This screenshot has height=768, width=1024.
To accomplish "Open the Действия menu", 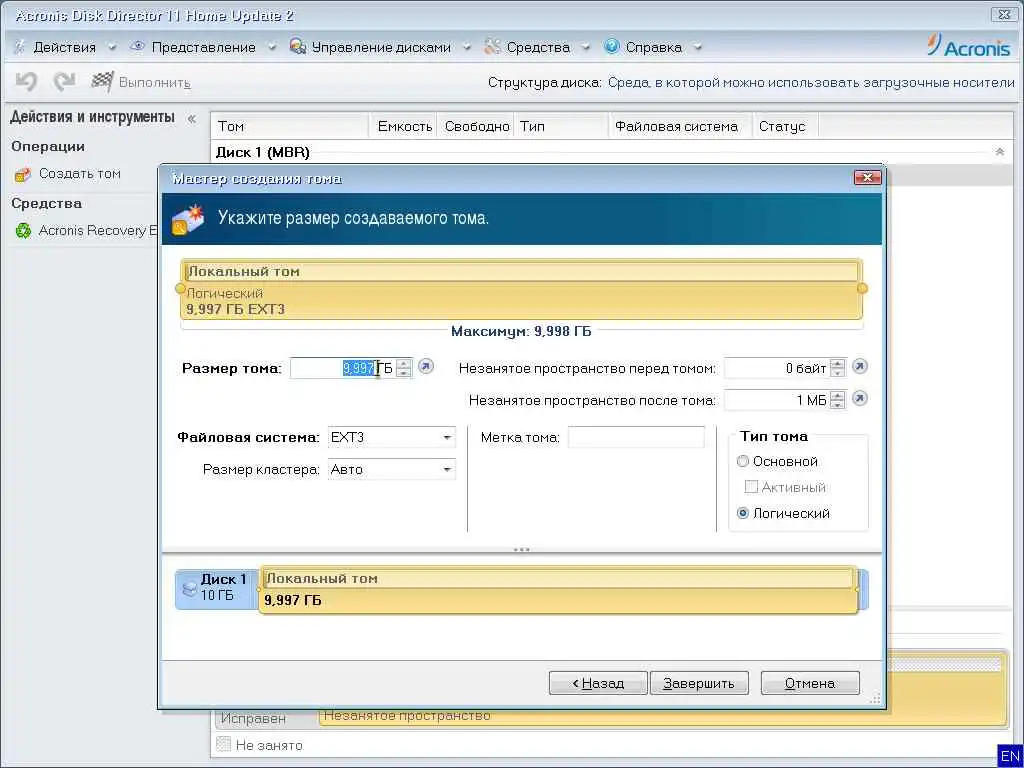I will point(64,47).
